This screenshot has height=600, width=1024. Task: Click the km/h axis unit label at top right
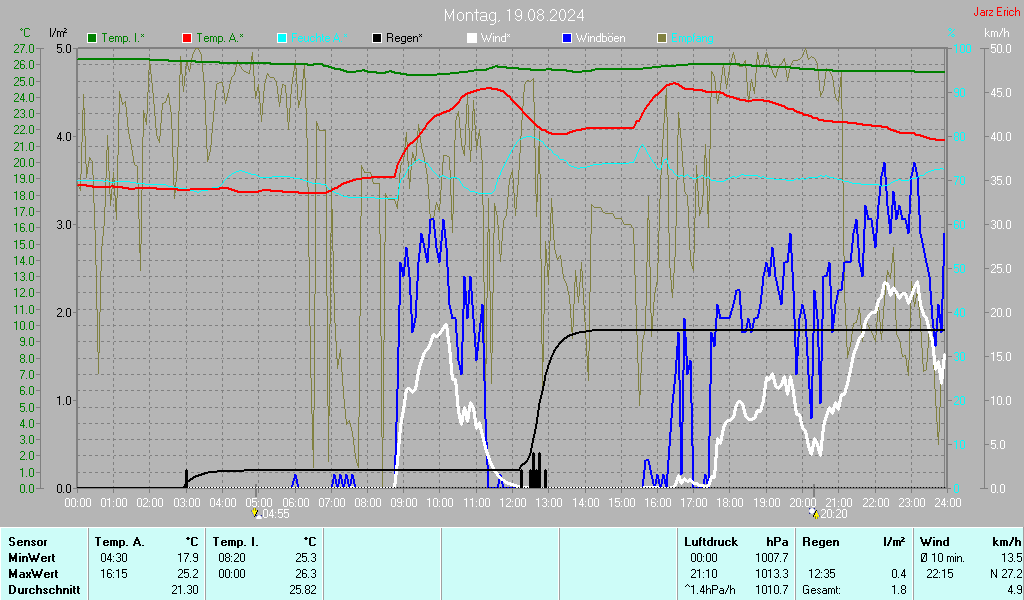[x=996, y=33]
